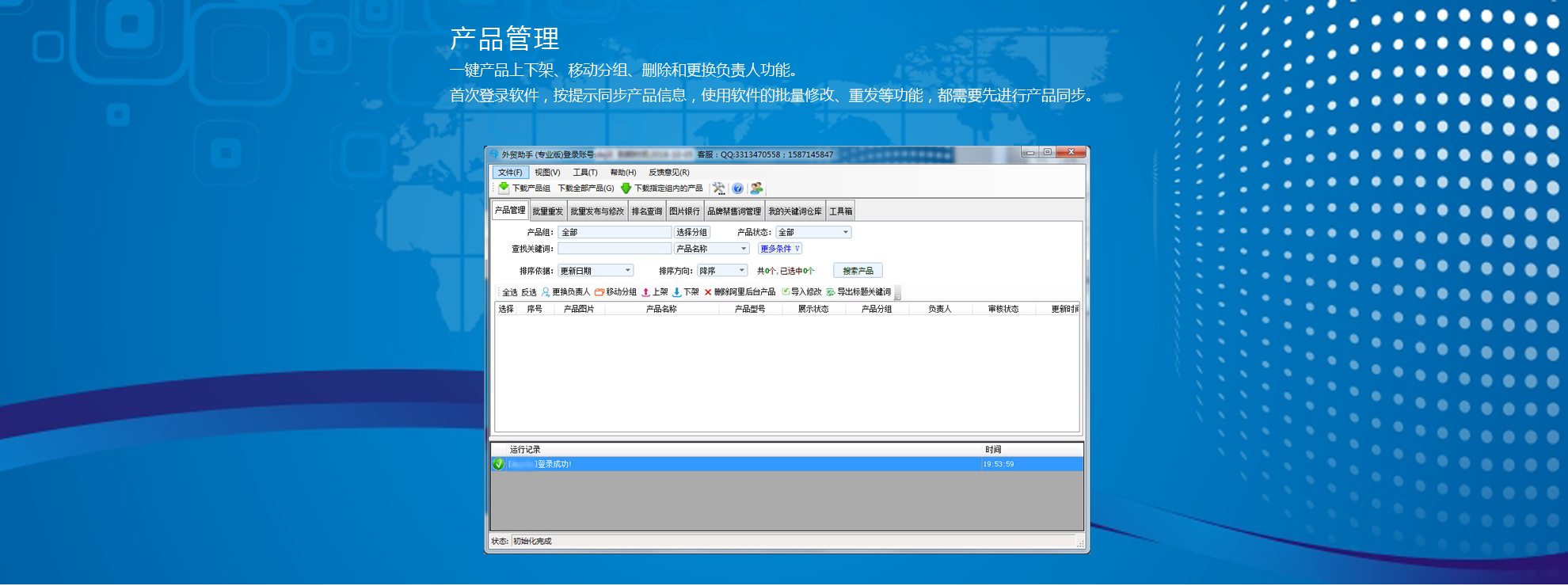Viewport: 1568px width, 586px height.
Task: Switch to 排名查询 tab
Action: coord(647,211)
